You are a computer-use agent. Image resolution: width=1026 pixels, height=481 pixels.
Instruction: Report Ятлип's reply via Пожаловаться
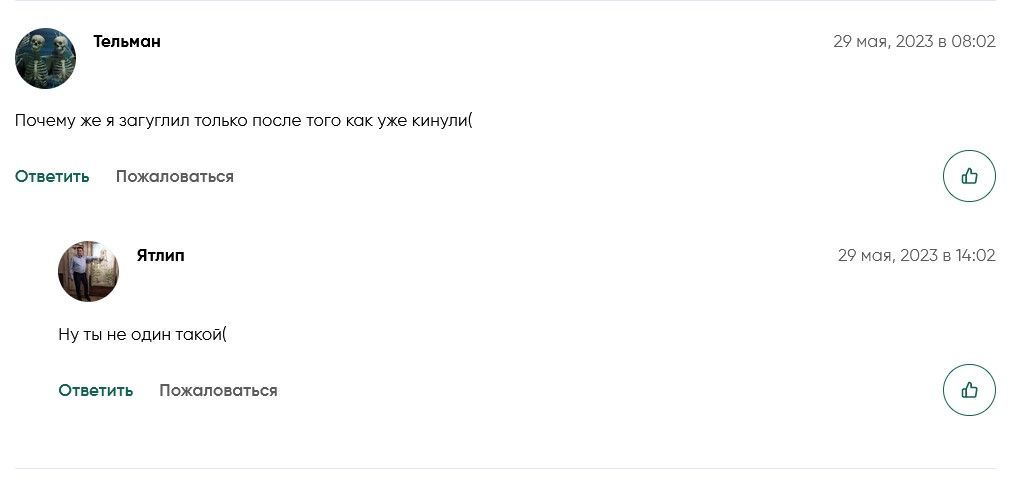pyautogui.click(x=219, y=391)
